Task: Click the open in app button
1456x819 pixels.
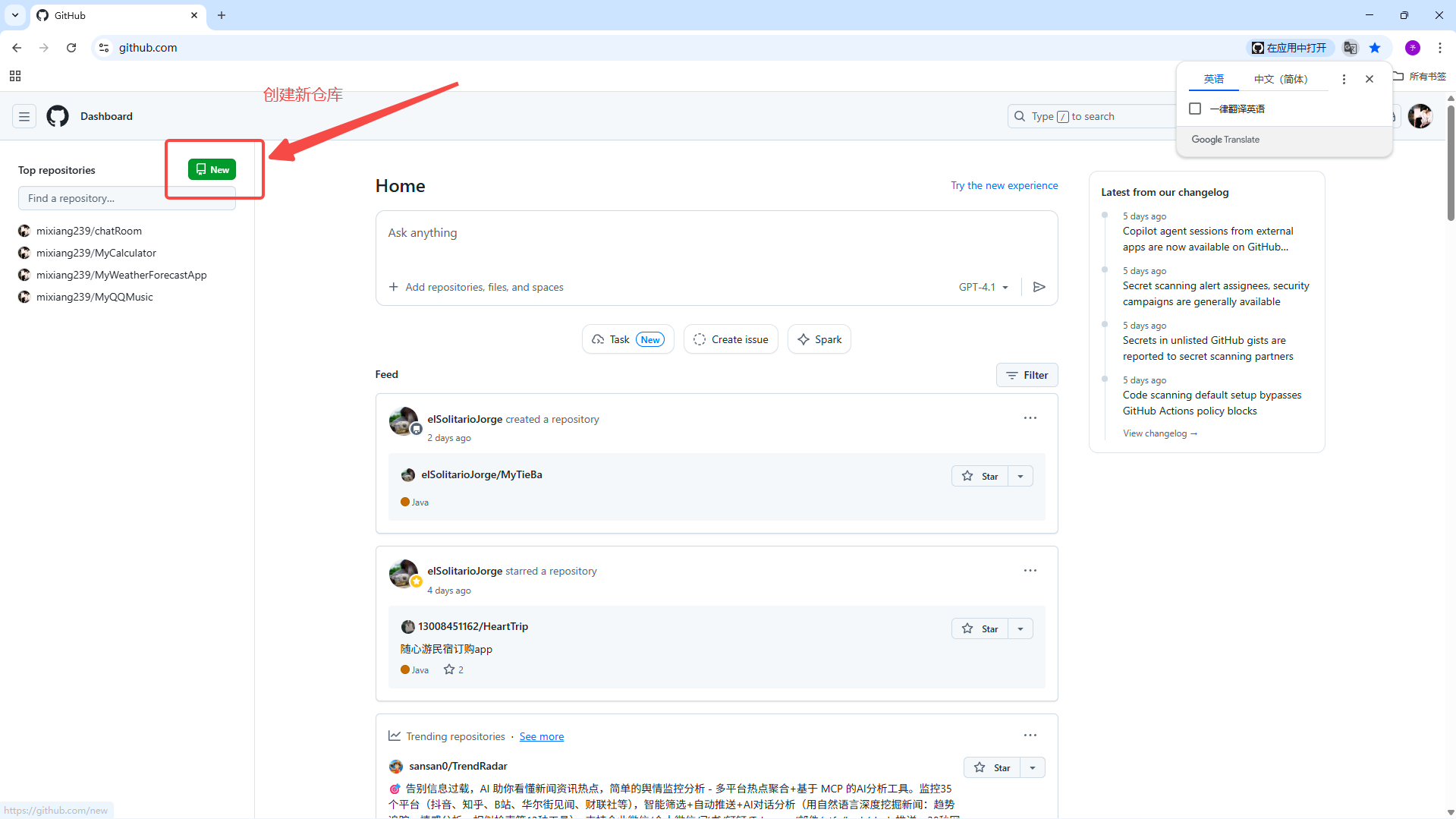Action: tap(1289, 48)
